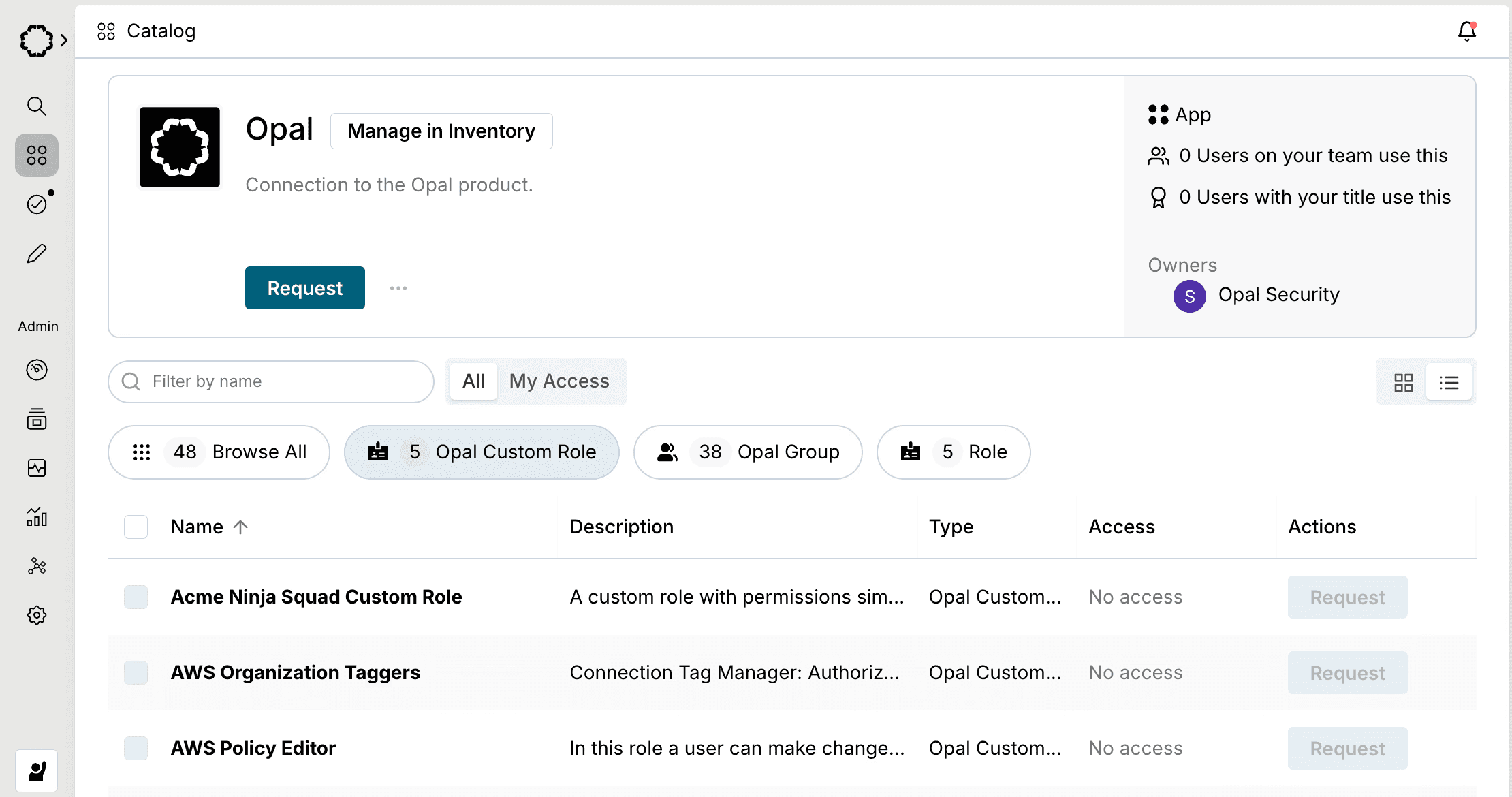Open the Acme Ninja Squad Custom Role item
1512x797 pixels.
coord(316,597)
